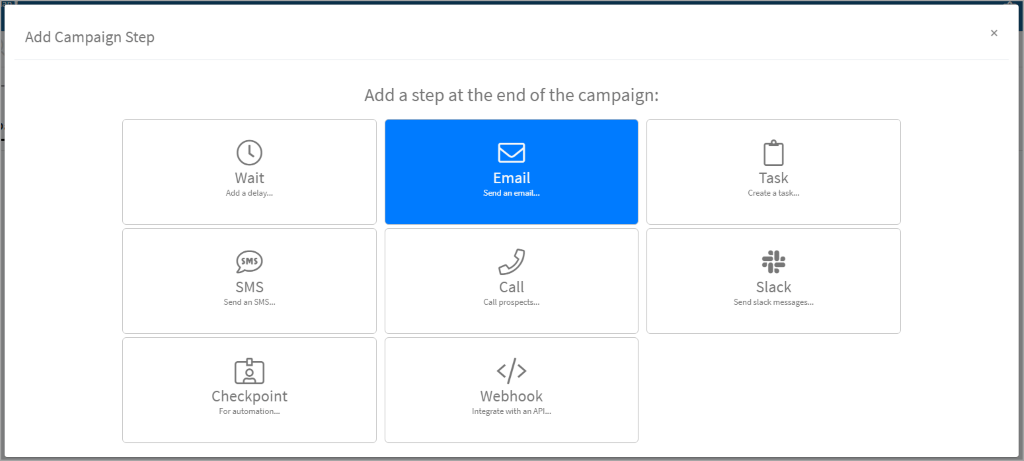Click "Integrate with an API..." description

(511, 410)
